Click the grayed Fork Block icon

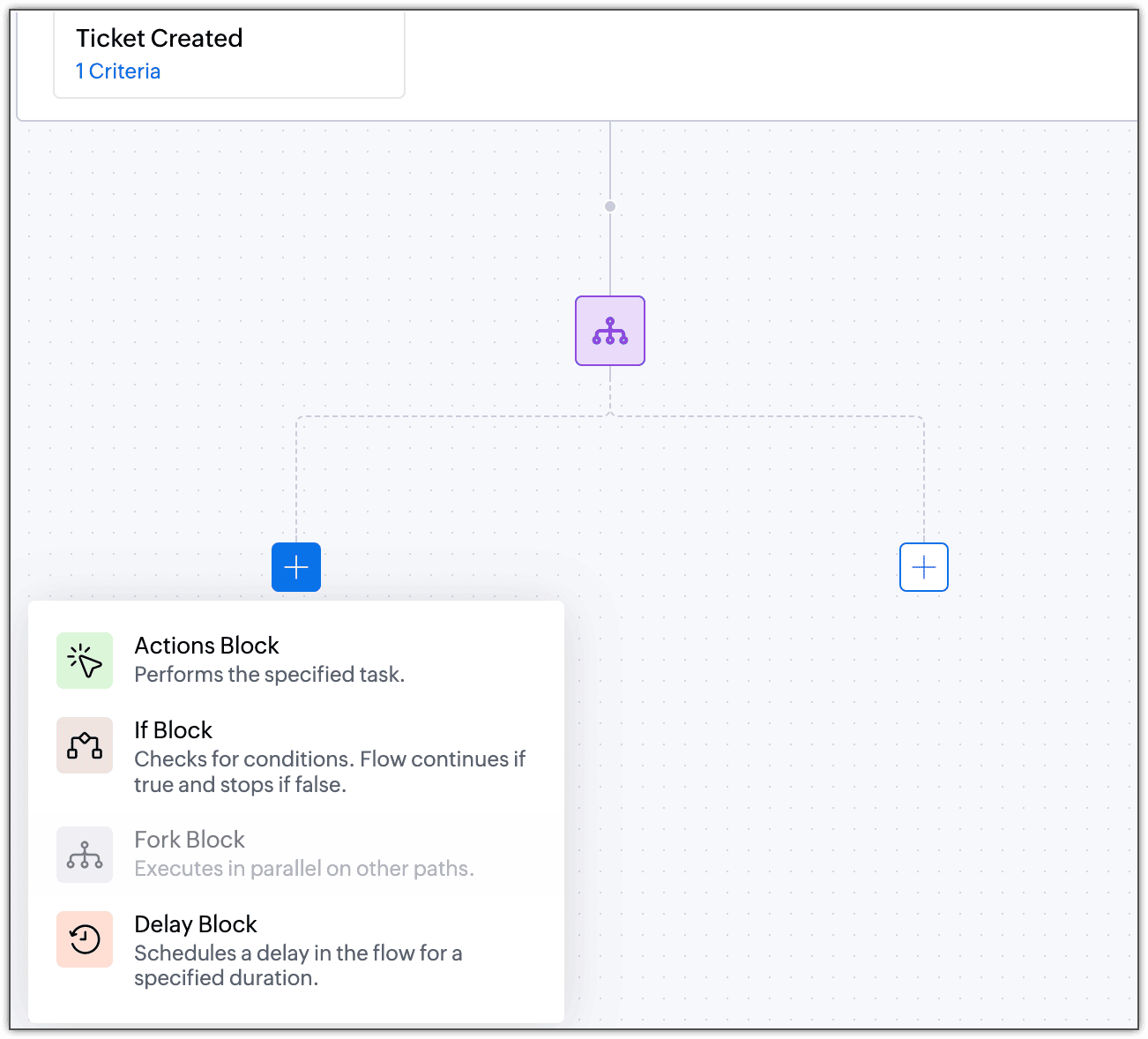coord(85,855)
